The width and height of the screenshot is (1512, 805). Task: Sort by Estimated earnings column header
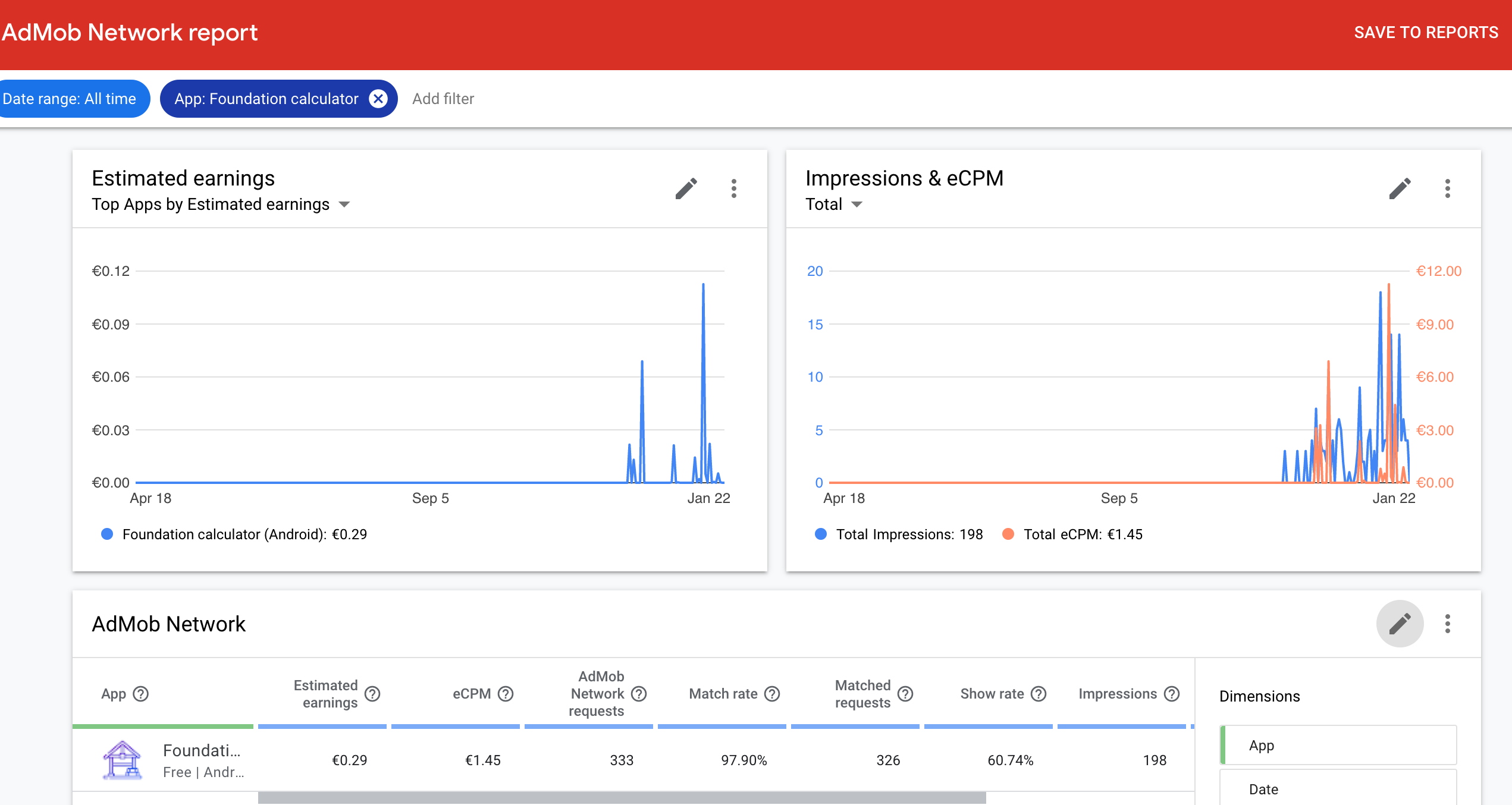tap(326, 694)
